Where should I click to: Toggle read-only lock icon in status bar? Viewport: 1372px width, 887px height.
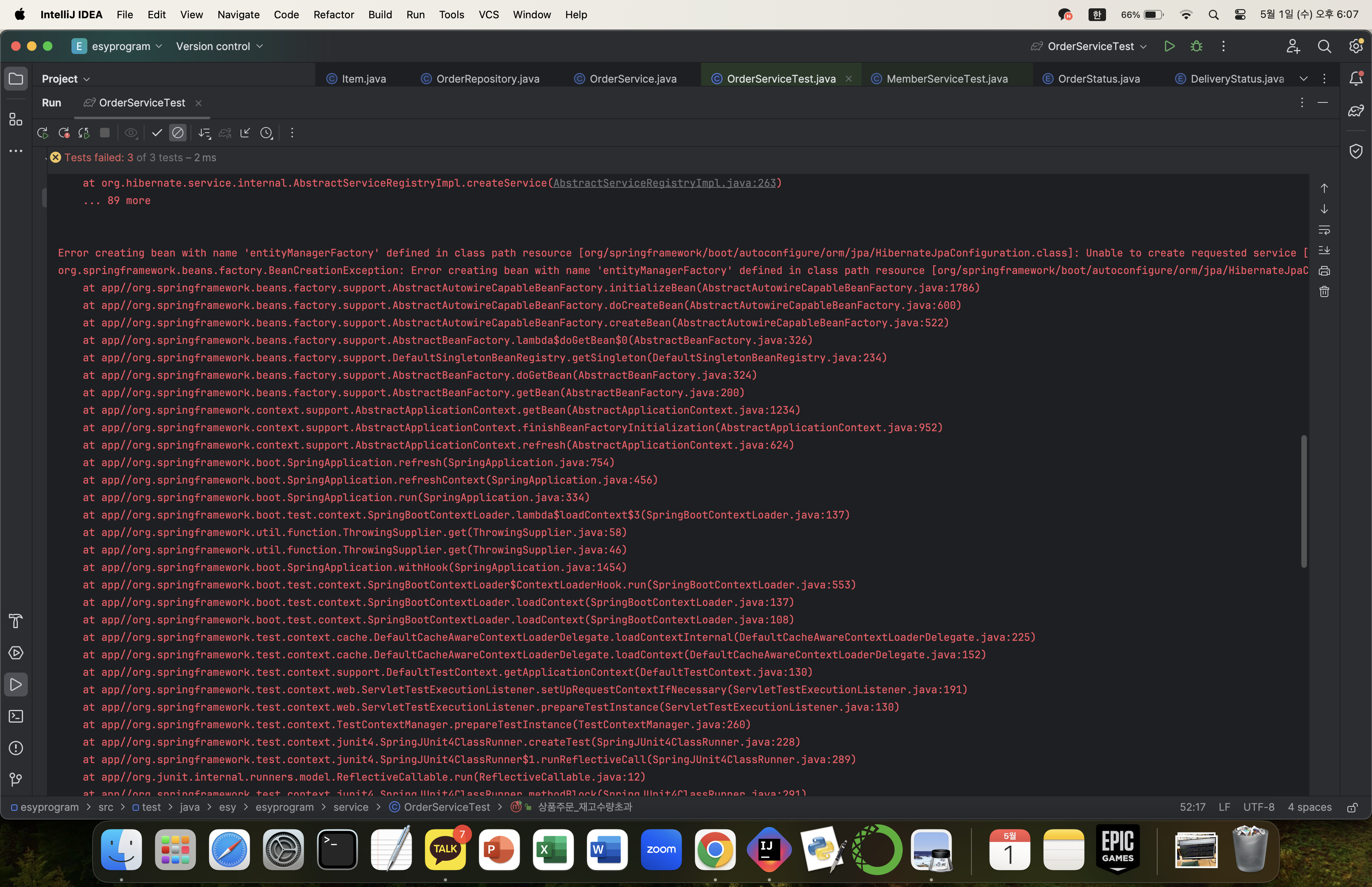[x=1353, y=808]
